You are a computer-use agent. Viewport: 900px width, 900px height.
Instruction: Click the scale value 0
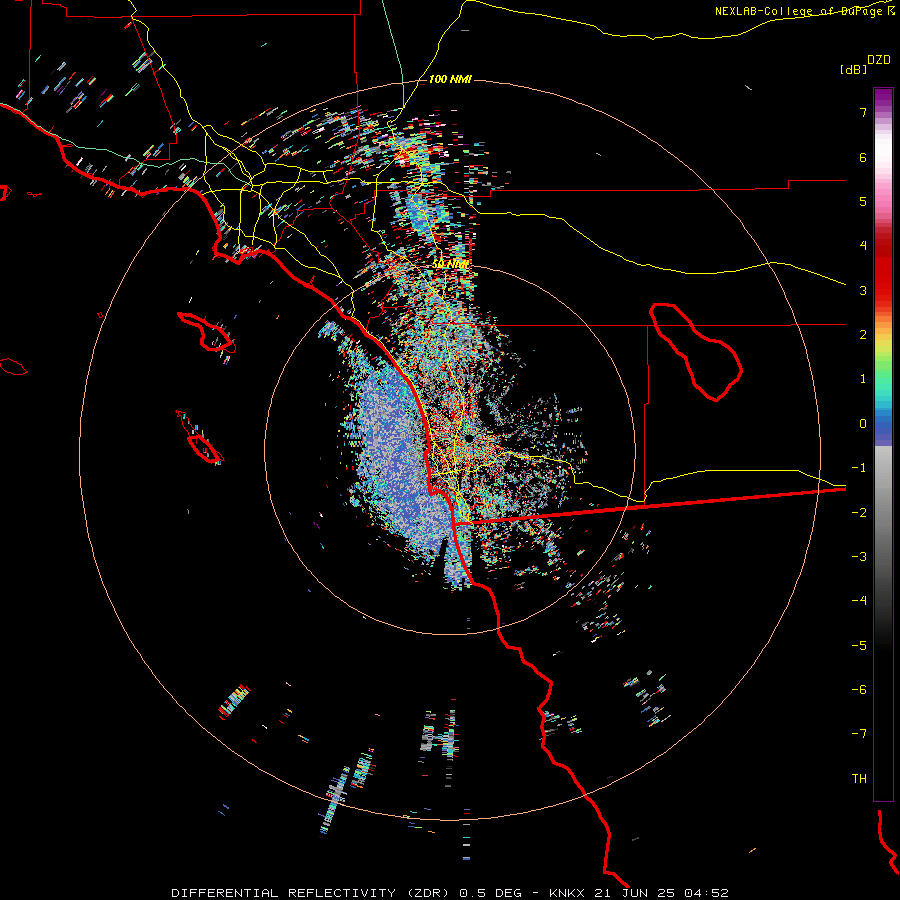pyautogui.click(x=863, y=424)
